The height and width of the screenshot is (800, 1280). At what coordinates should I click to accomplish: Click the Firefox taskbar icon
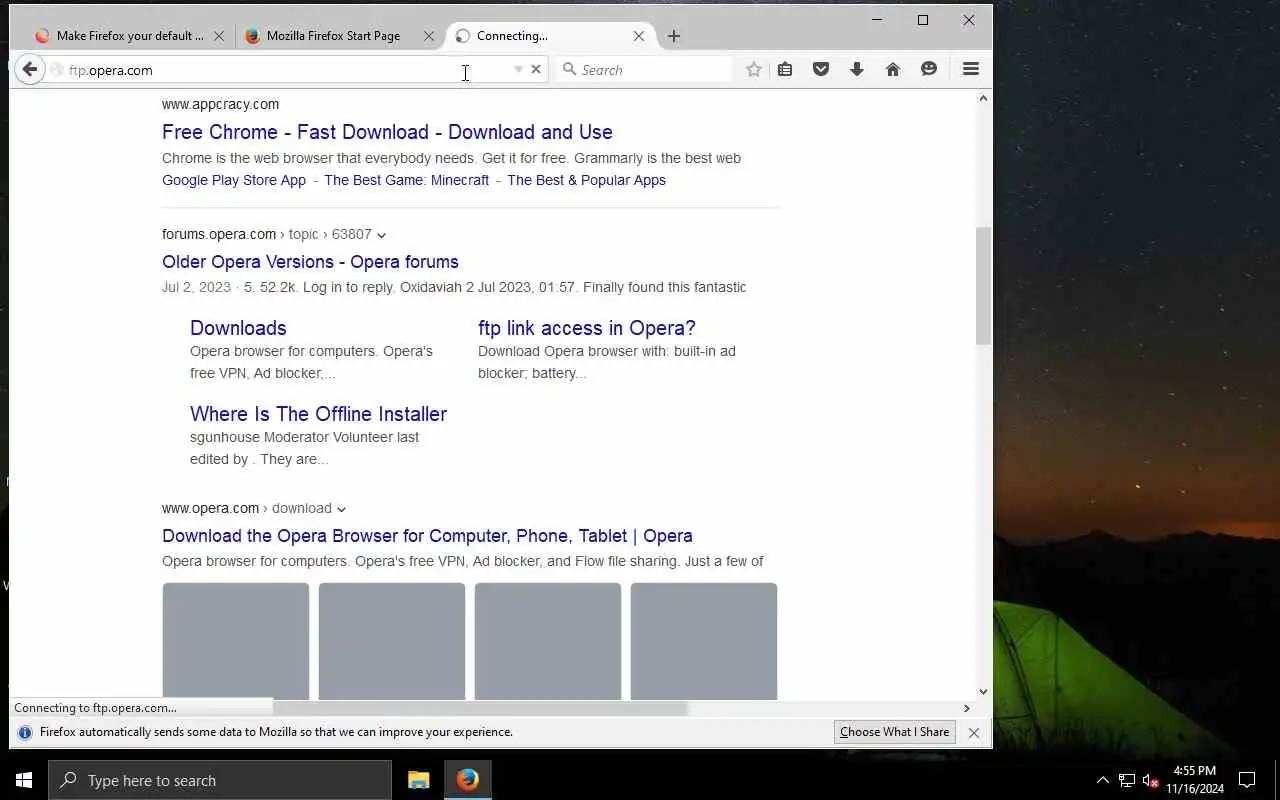(467, 780)
